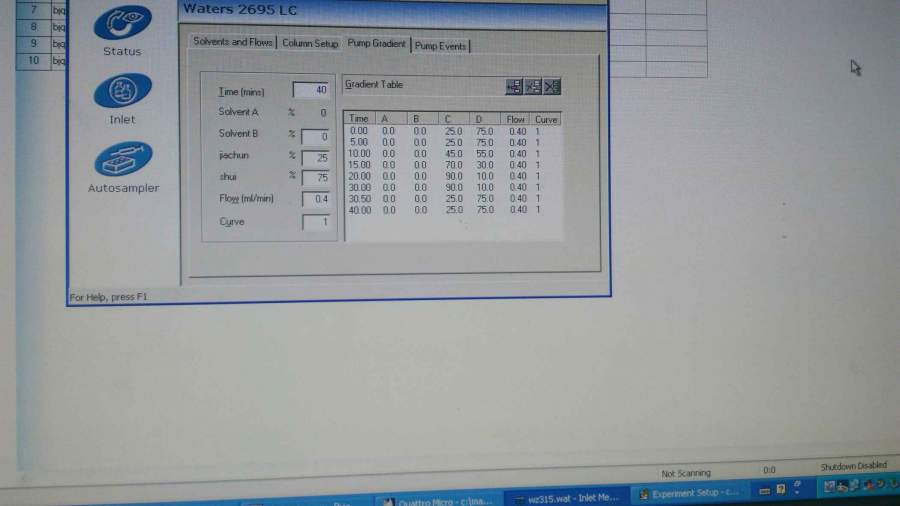
Task: Select gradient row with time 30.00
Action: pyautogui.click(x=452, y=188)
